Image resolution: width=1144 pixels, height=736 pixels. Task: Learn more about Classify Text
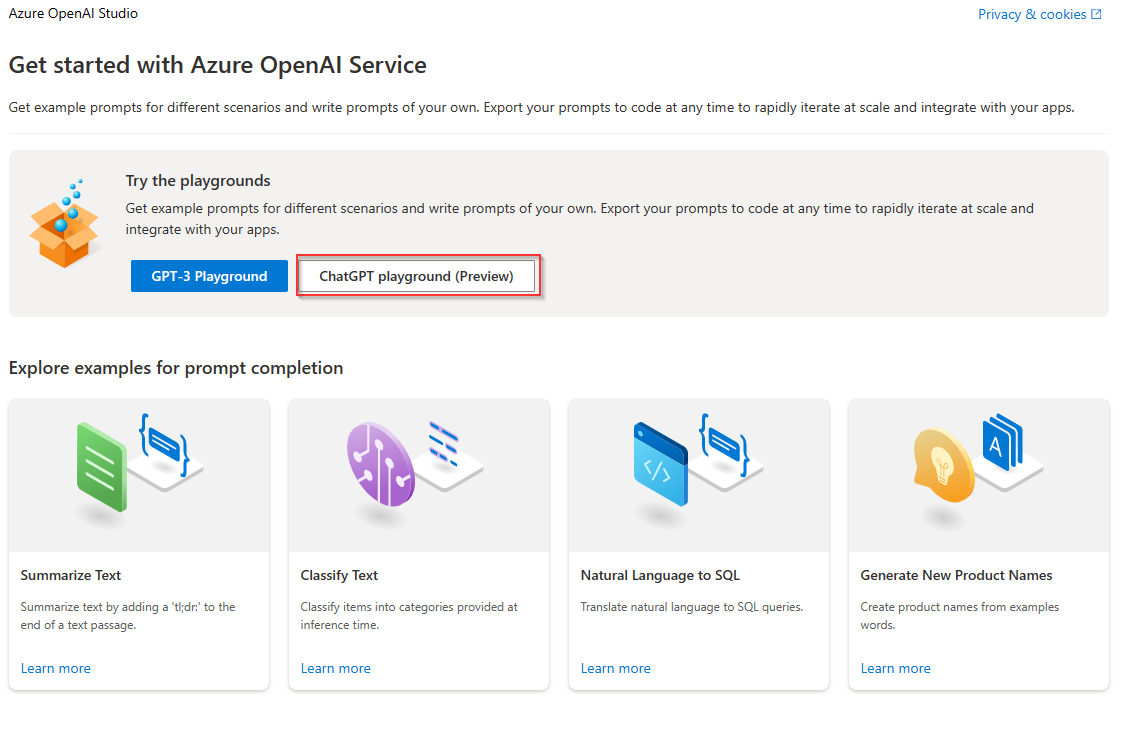pos(335,668)
